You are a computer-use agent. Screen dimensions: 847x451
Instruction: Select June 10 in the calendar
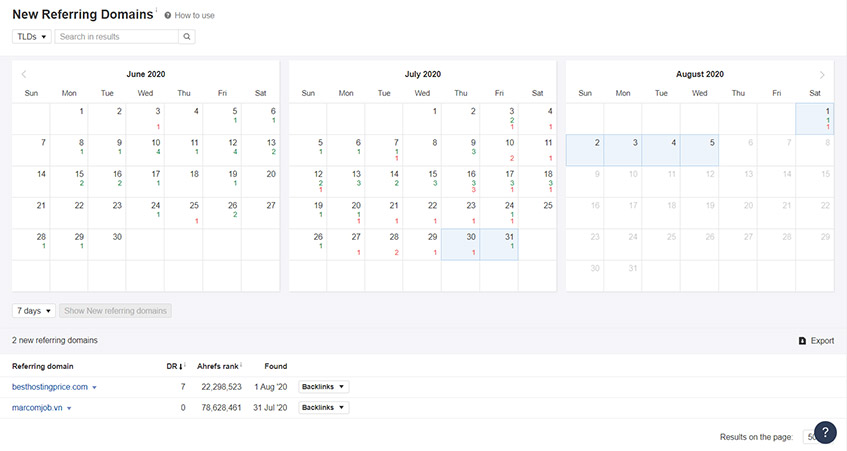click(x=145, y=150)
